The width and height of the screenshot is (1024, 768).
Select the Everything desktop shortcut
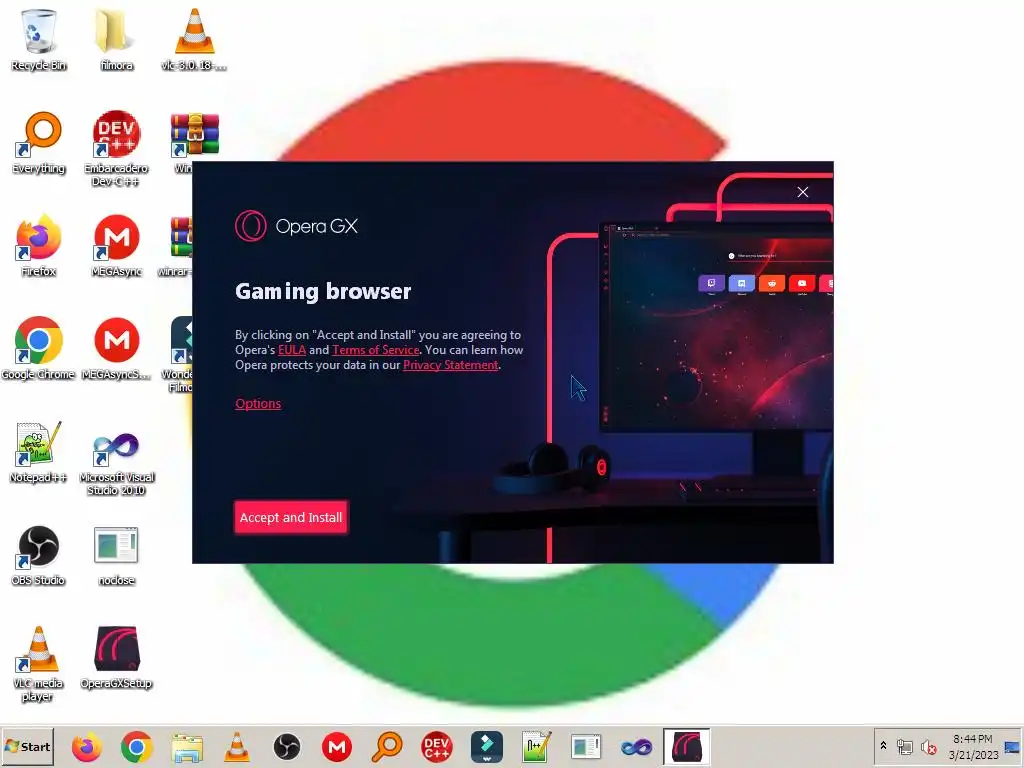[x=39, y=142]
